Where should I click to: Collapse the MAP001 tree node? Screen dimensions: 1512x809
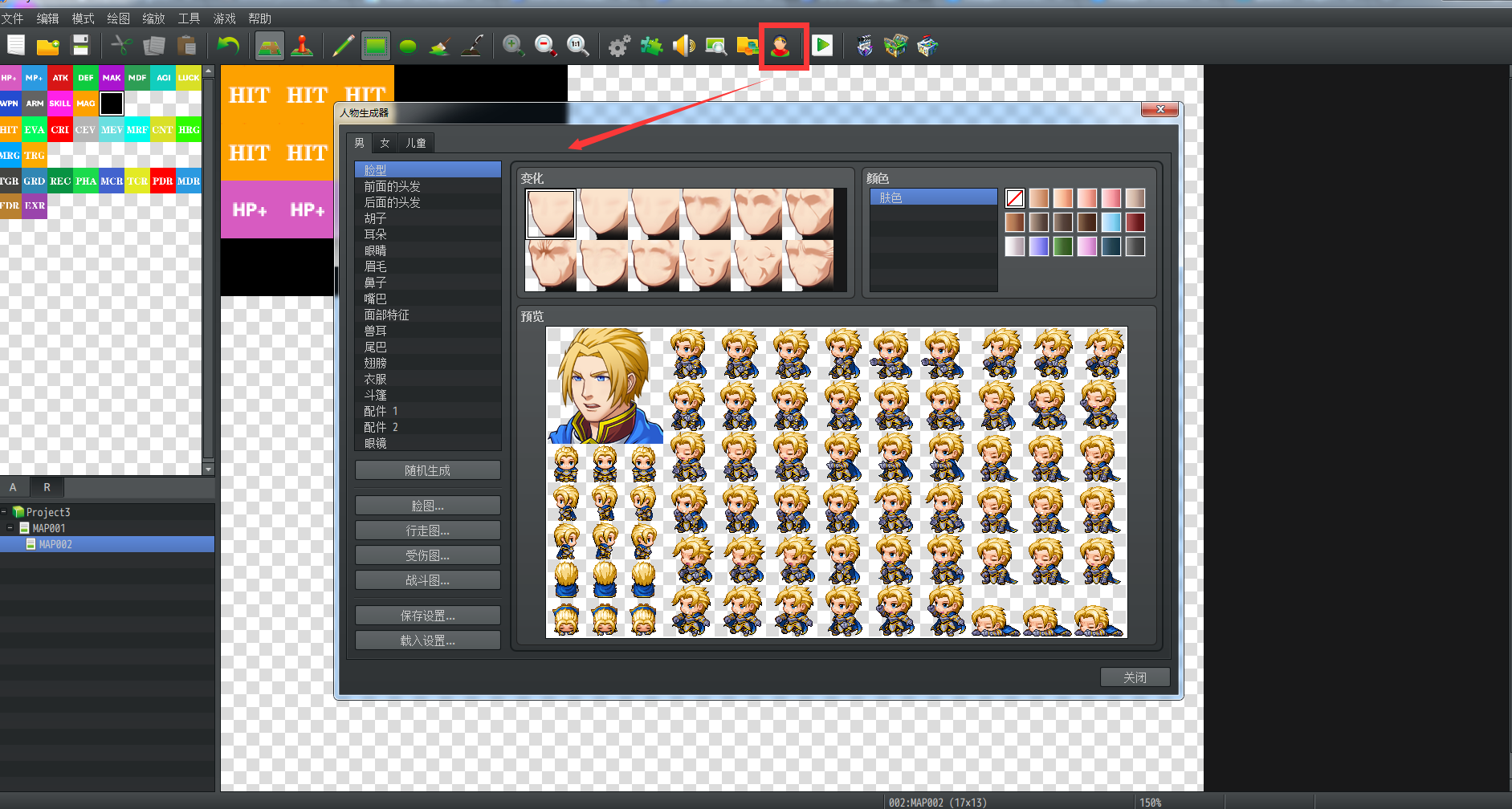10,528
